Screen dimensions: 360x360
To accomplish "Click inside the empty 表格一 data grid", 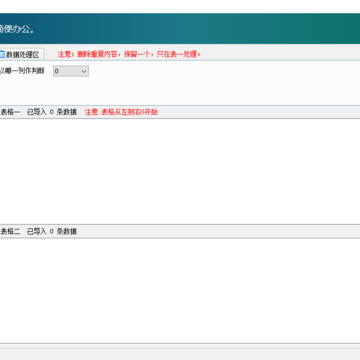I will pyautogui.click(x=180, y=171).
